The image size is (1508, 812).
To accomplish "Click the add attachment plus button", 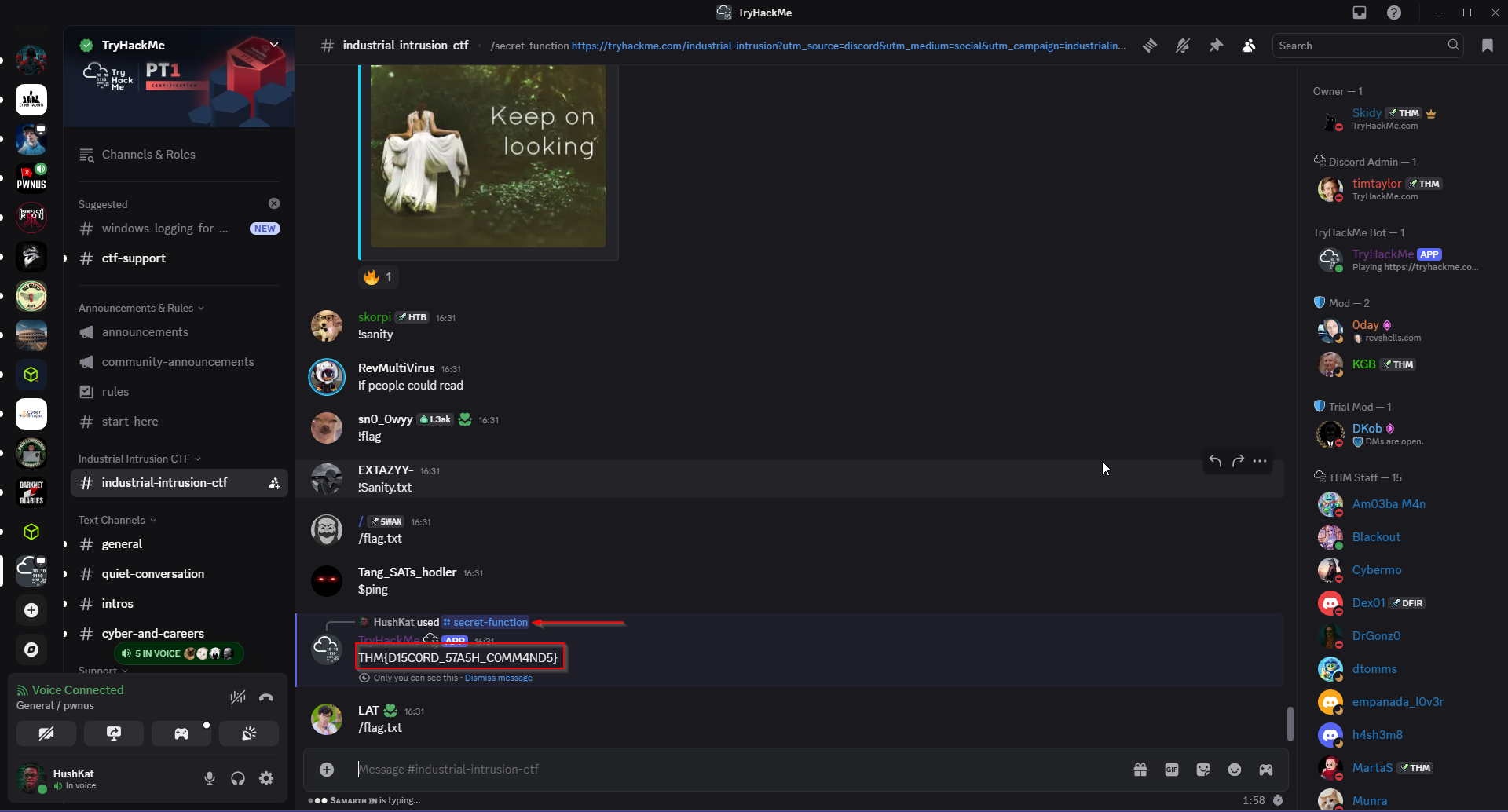I will (x=327, y=770).
